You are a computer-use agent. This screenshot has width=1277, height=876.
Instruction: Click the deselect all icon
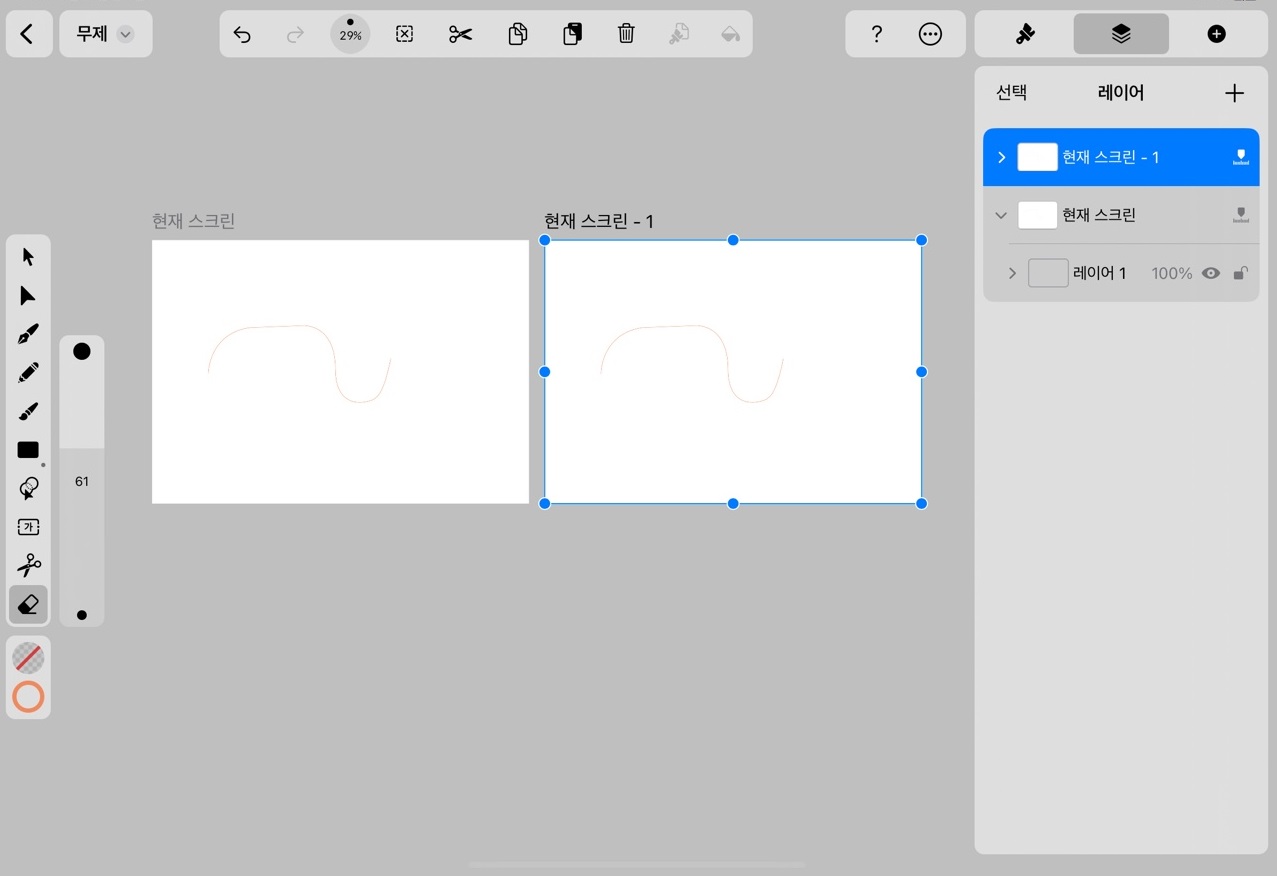[404, 35]
